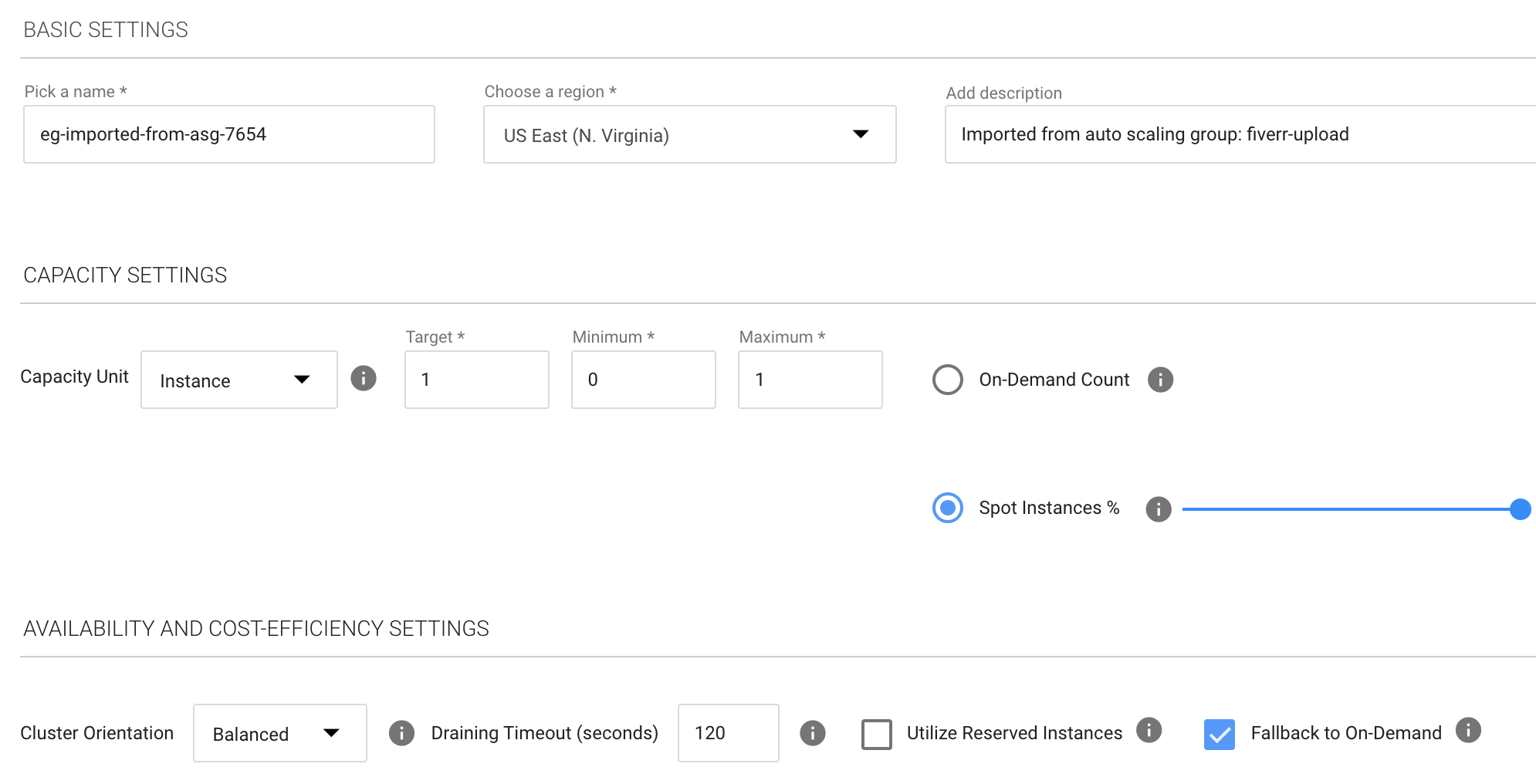Screen dimensions: 1536x784
Task: Click the Pick a name input field
Action: [229, 134]
